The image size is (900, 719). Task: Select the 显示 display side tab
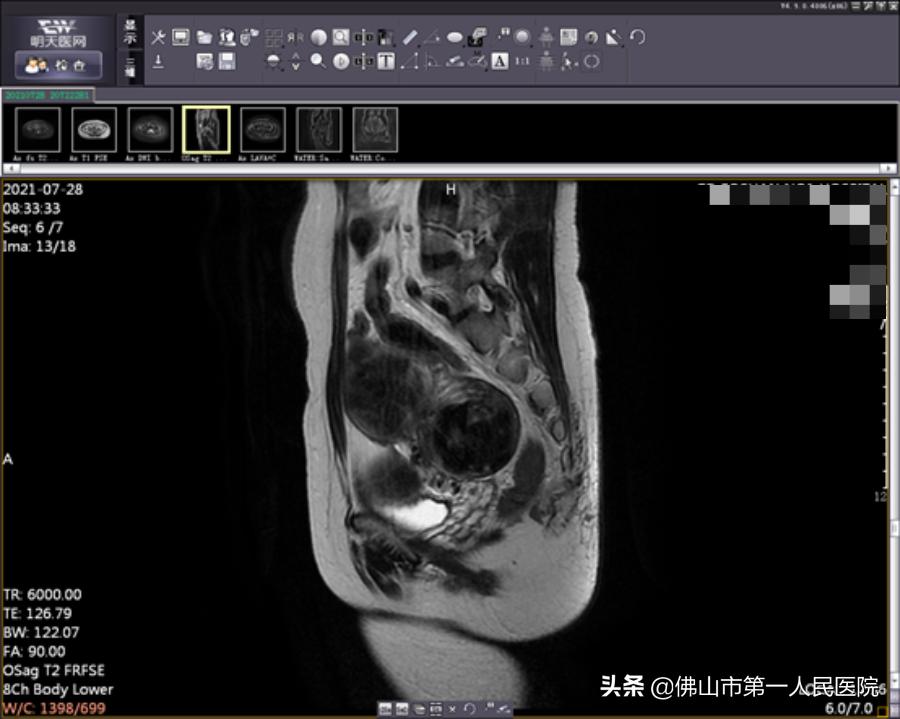(x=130, y=32)
